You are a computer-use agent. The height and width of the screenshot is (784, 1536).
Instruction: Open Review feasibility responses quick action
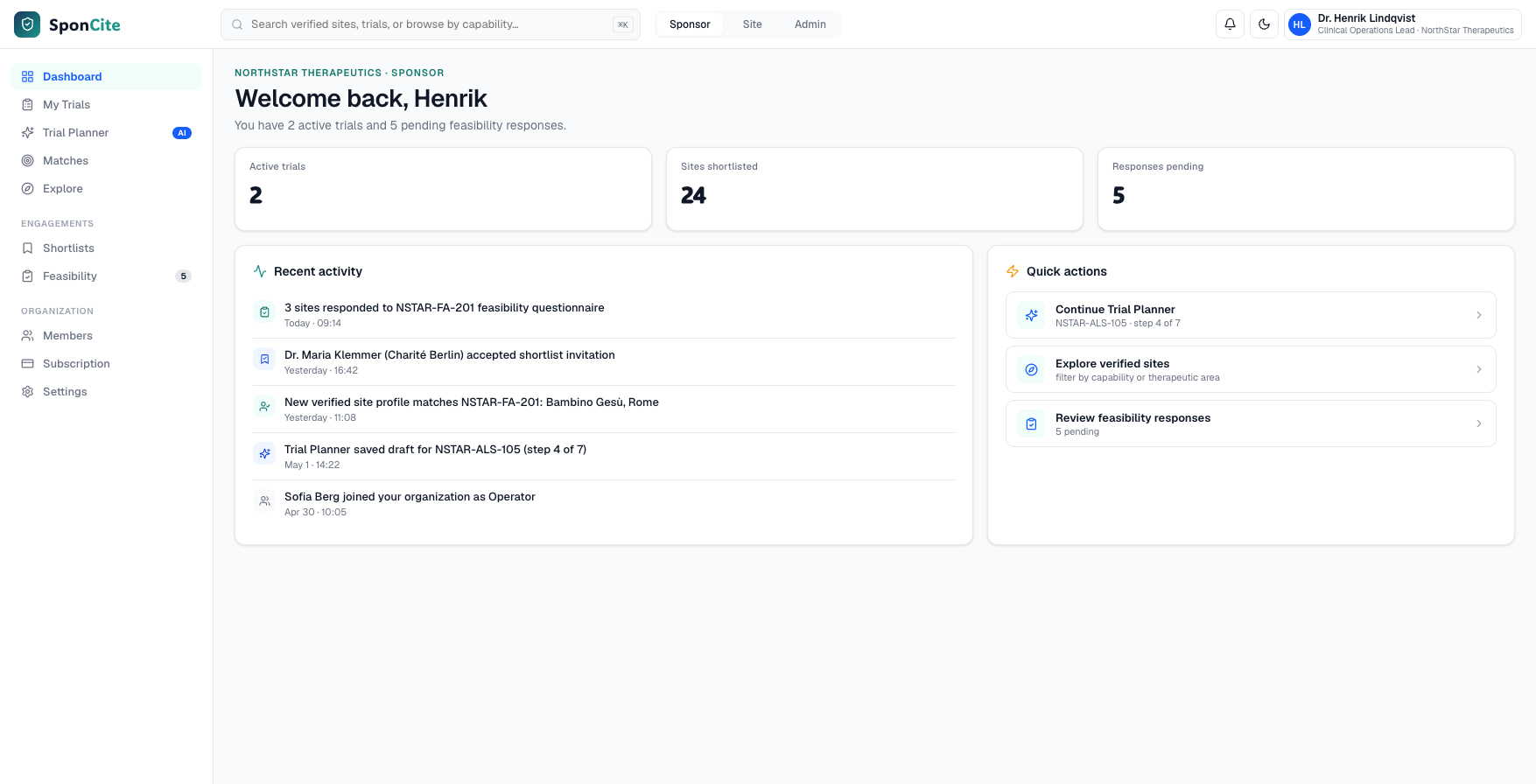(x=1251, y=423)
